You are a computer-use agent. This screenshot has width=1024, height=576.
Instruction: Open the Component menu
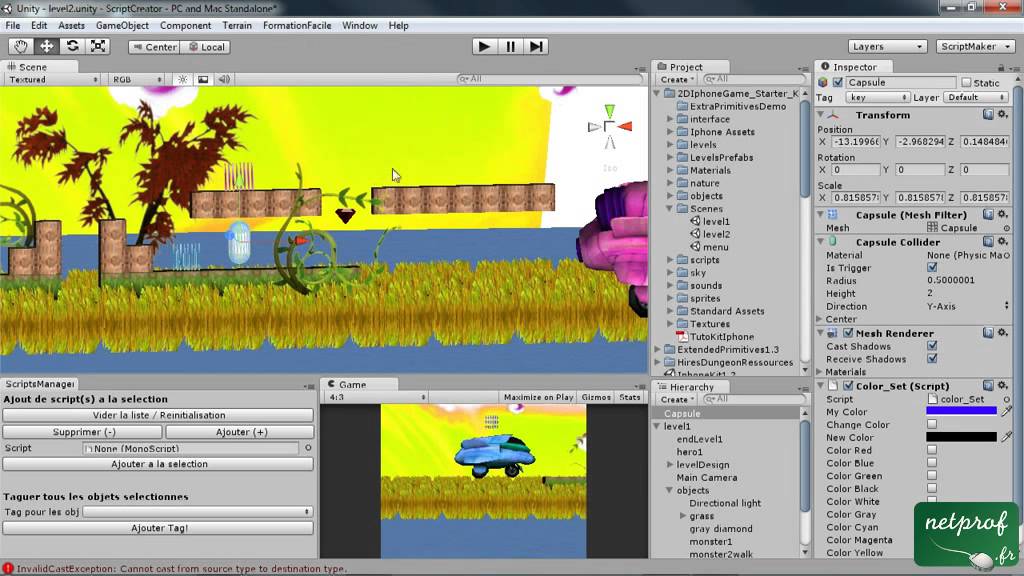click(x=185, y=25)
